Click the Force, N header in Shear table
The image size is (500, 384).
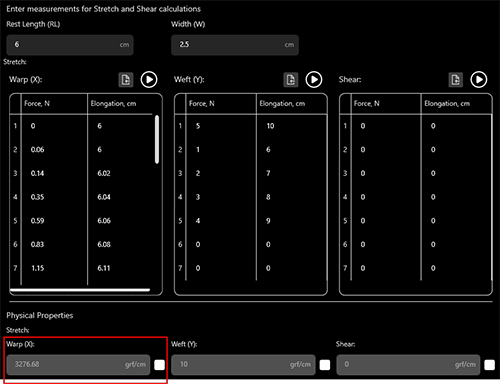367,104
